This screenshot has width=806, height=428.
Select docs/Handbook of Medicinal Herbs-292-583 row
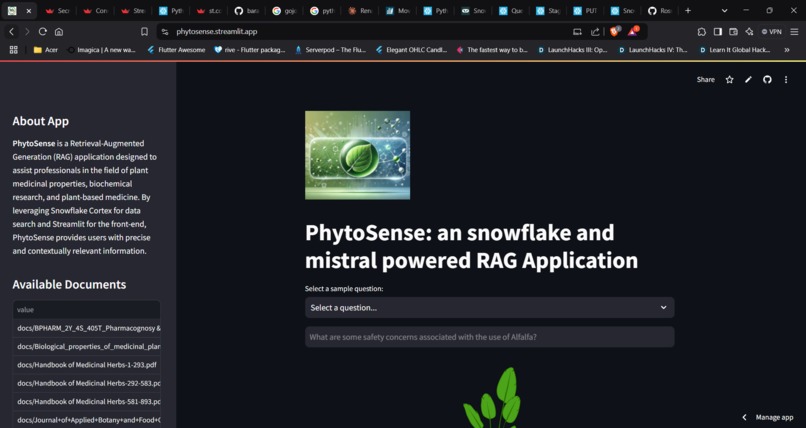[x=86, y=383]
